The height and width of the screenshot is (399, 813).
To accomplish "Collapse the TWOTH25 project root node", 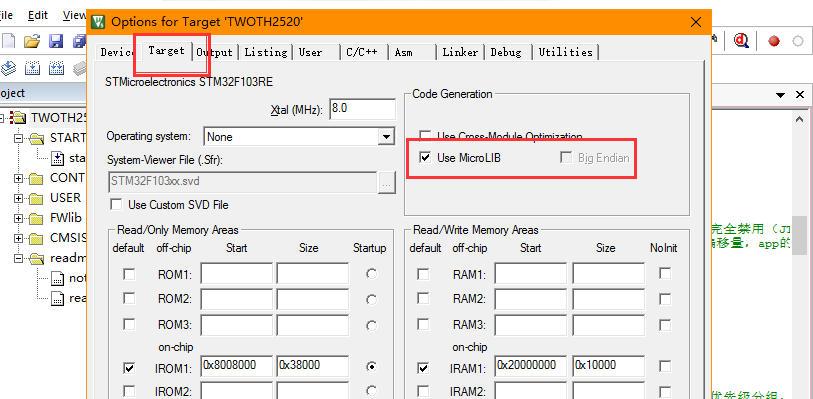I will pos(1,118).
